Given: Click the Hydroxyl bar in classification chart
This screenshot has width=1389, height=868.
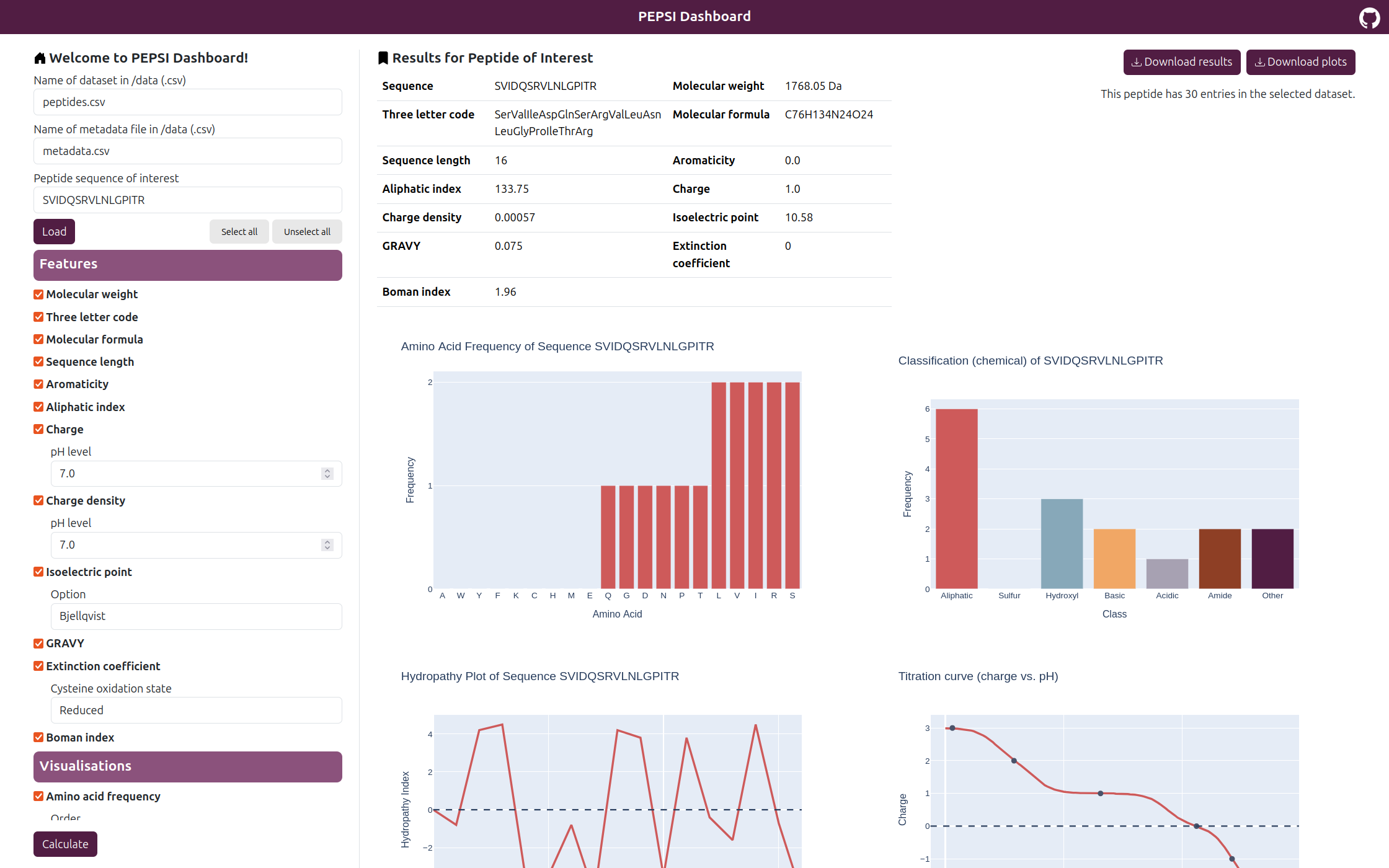Looking at the screenshot, I should point(1062,544).
